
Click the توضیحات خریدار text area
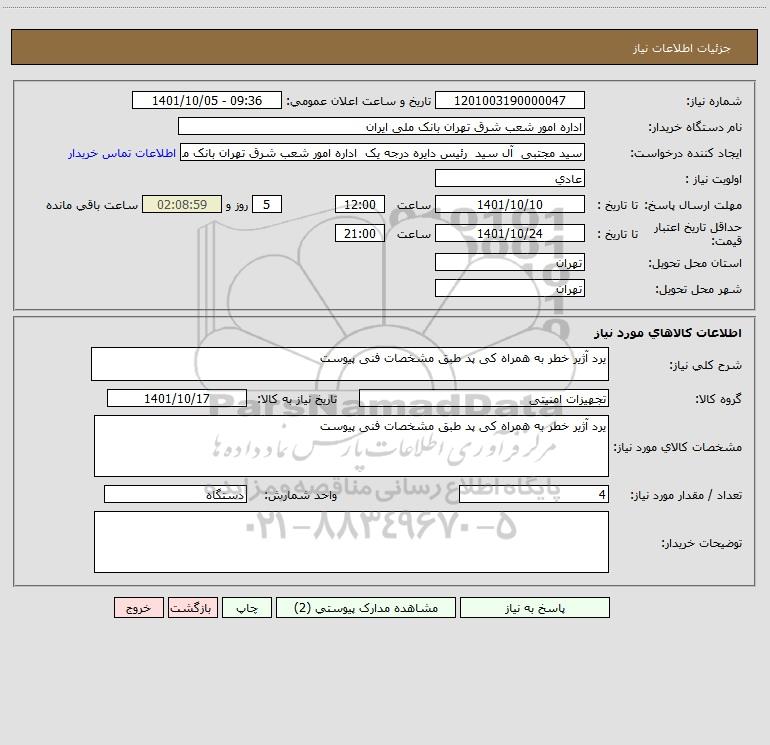(x=351, y=542)
